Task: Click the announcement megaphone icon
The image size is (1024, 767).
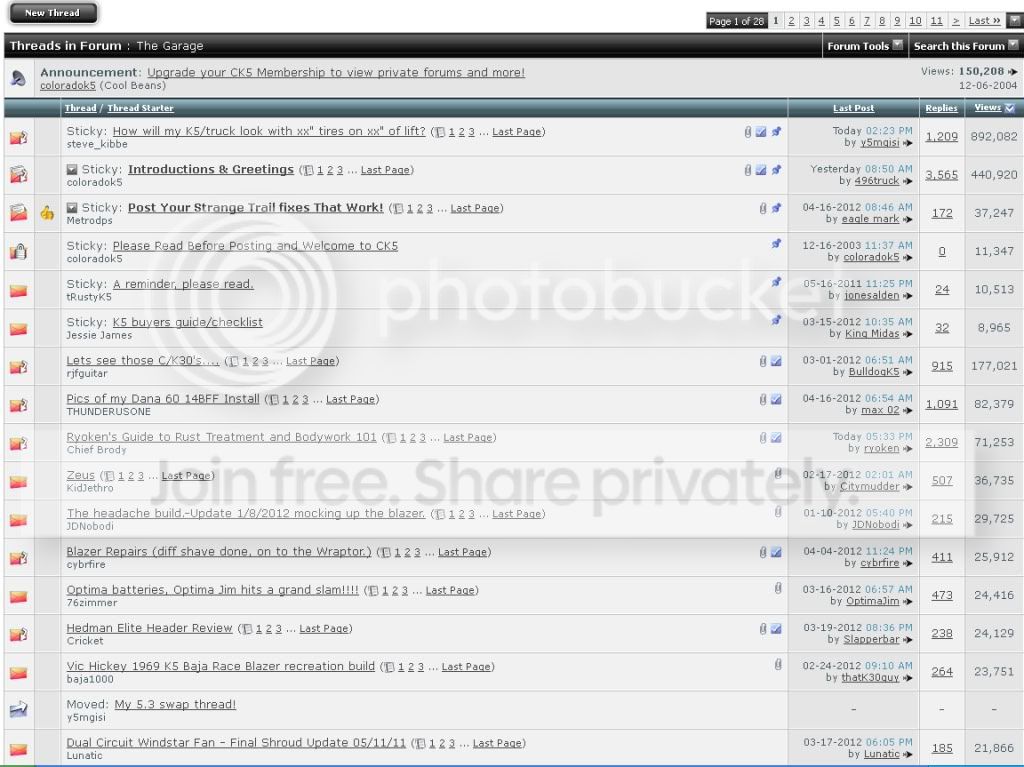Action: (18, 78)
